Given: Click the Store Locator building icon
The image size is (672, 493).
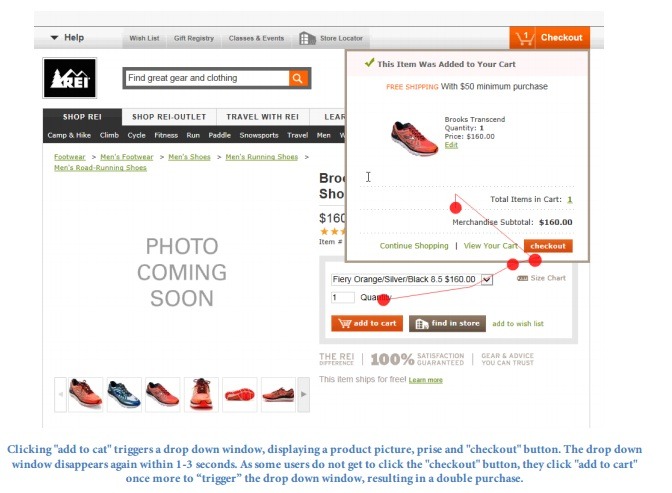Looking at the screenshot, I should coord(307,39).
